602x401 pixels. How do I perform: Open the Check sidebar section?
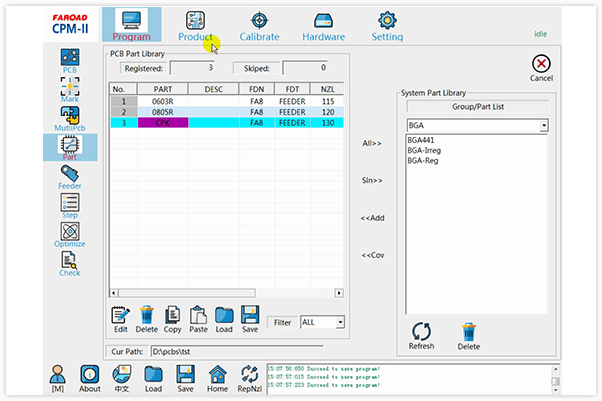[69, 264]
